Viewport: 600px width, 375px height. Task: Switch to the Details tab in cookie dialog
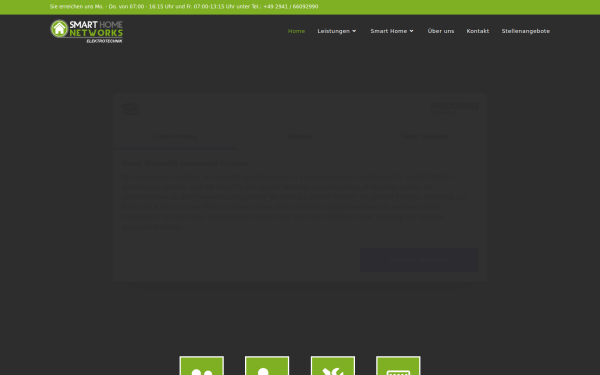(x=300, y=136)
